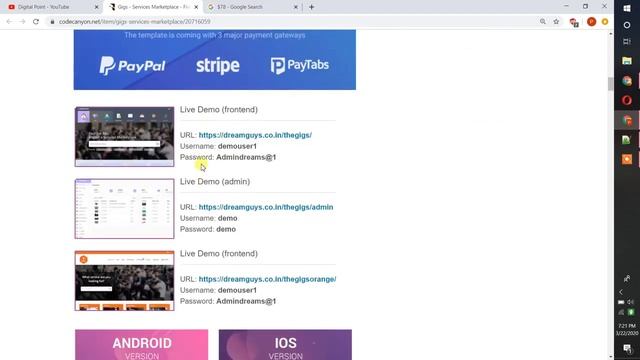Click the orange frontend demo thumbnail
Screen dimensions: 640x360
(124, 281)
